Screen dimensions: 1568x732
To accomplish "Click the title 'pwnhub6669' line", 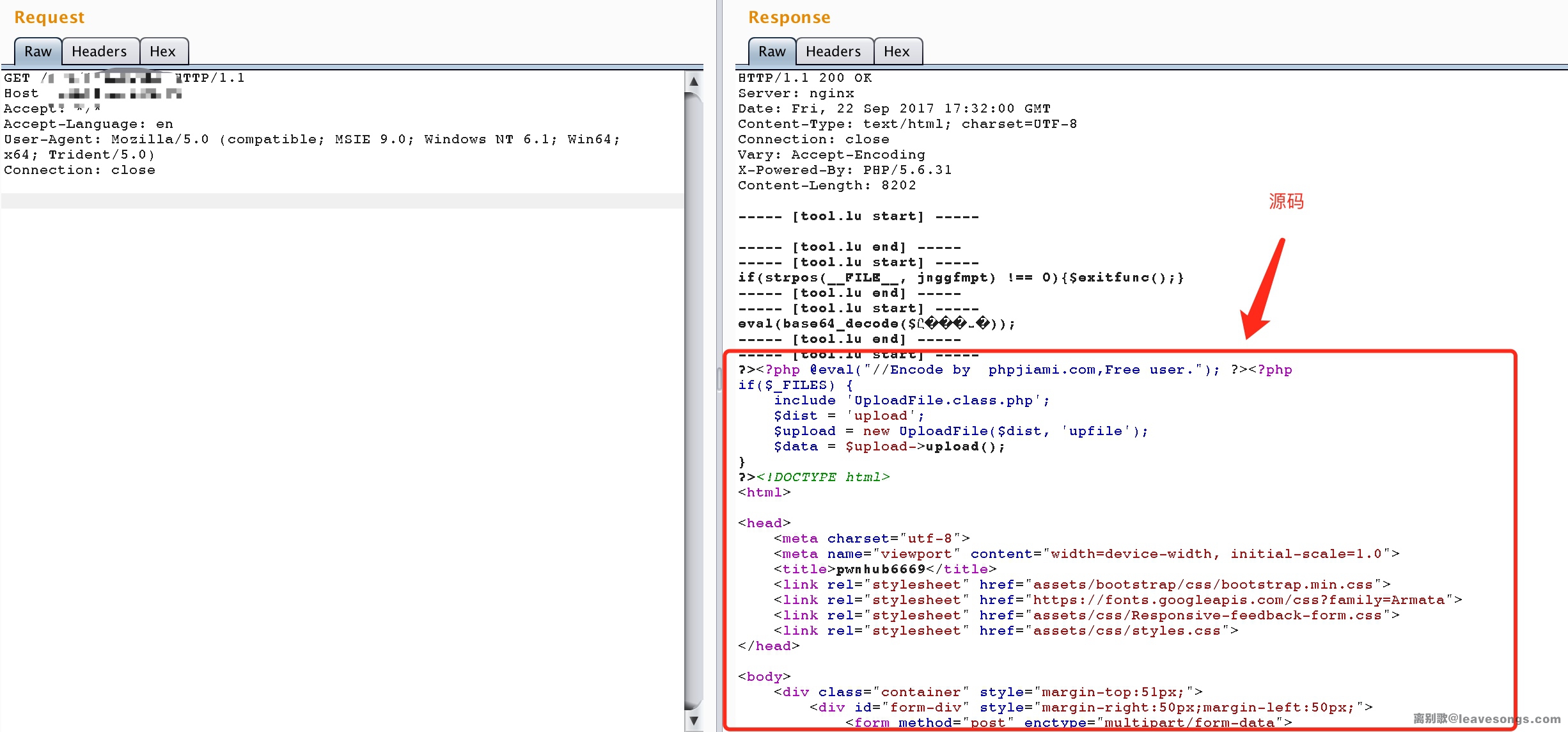I will pos(885,569).
